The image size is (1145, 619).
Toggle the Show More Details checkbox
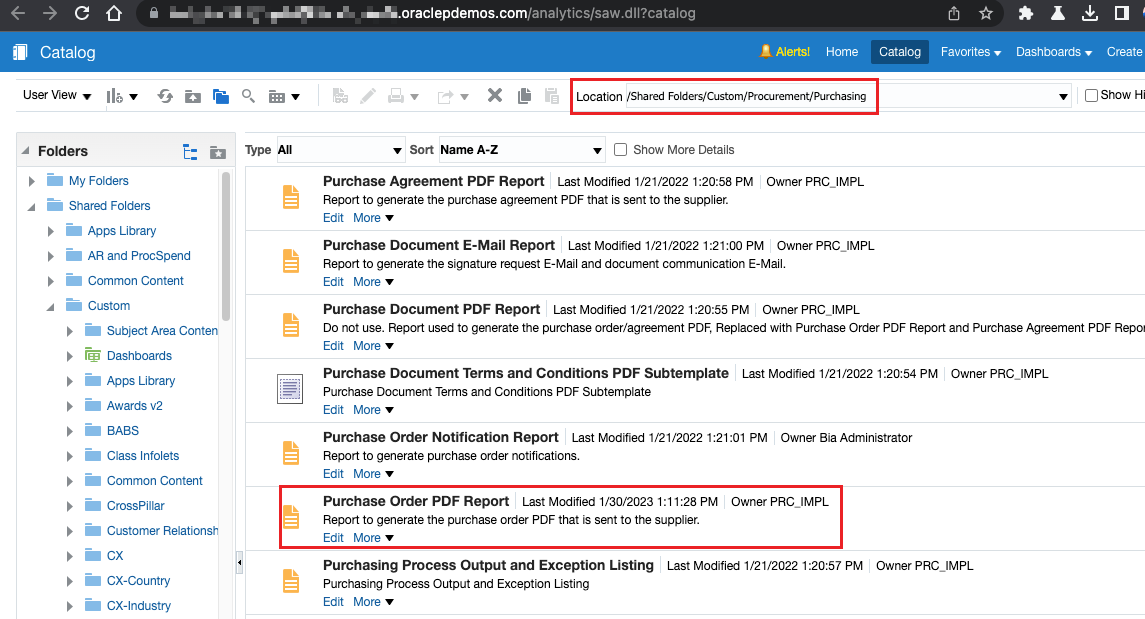click(621, 149)
